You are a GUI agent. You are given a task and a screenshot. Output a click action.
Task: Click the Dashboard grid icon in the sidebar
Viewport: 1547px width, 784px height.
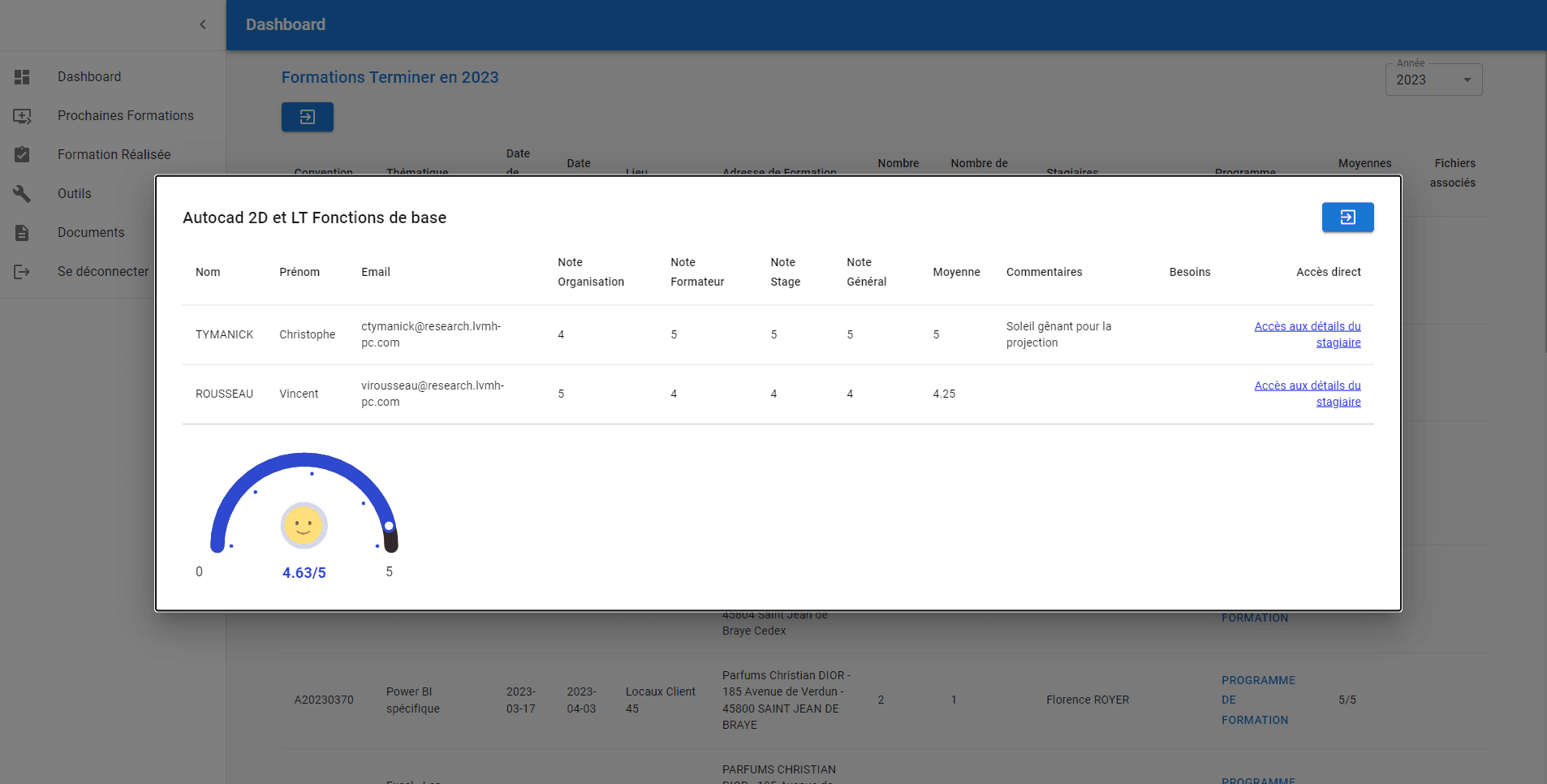(x=22, y=77)
